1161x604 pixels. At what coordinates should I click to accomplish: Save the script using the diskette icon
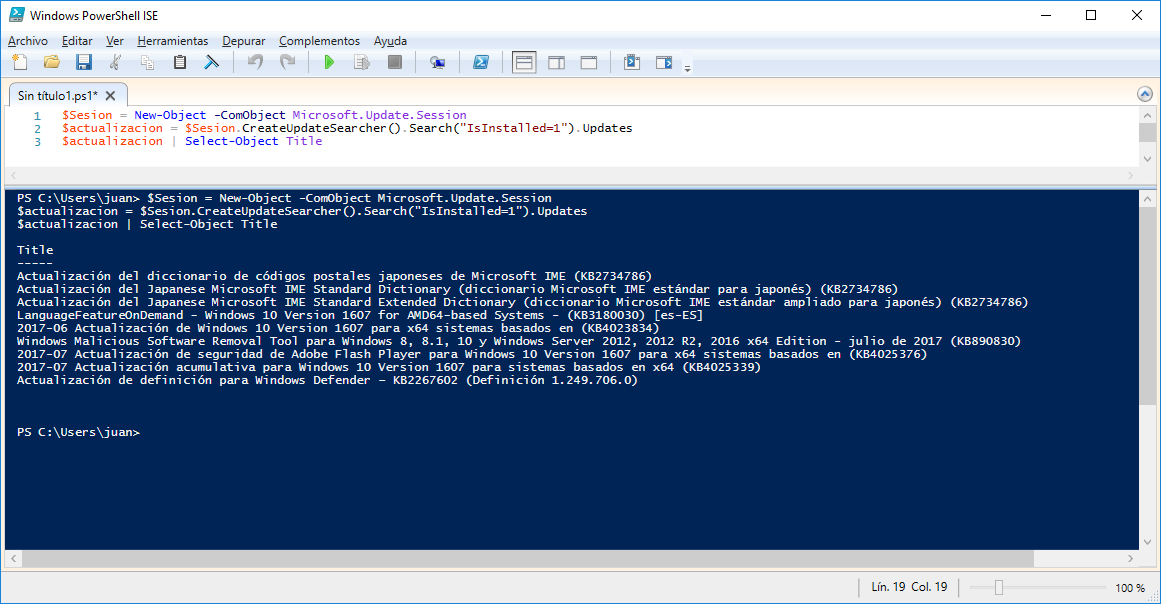[x=83, y=62]
